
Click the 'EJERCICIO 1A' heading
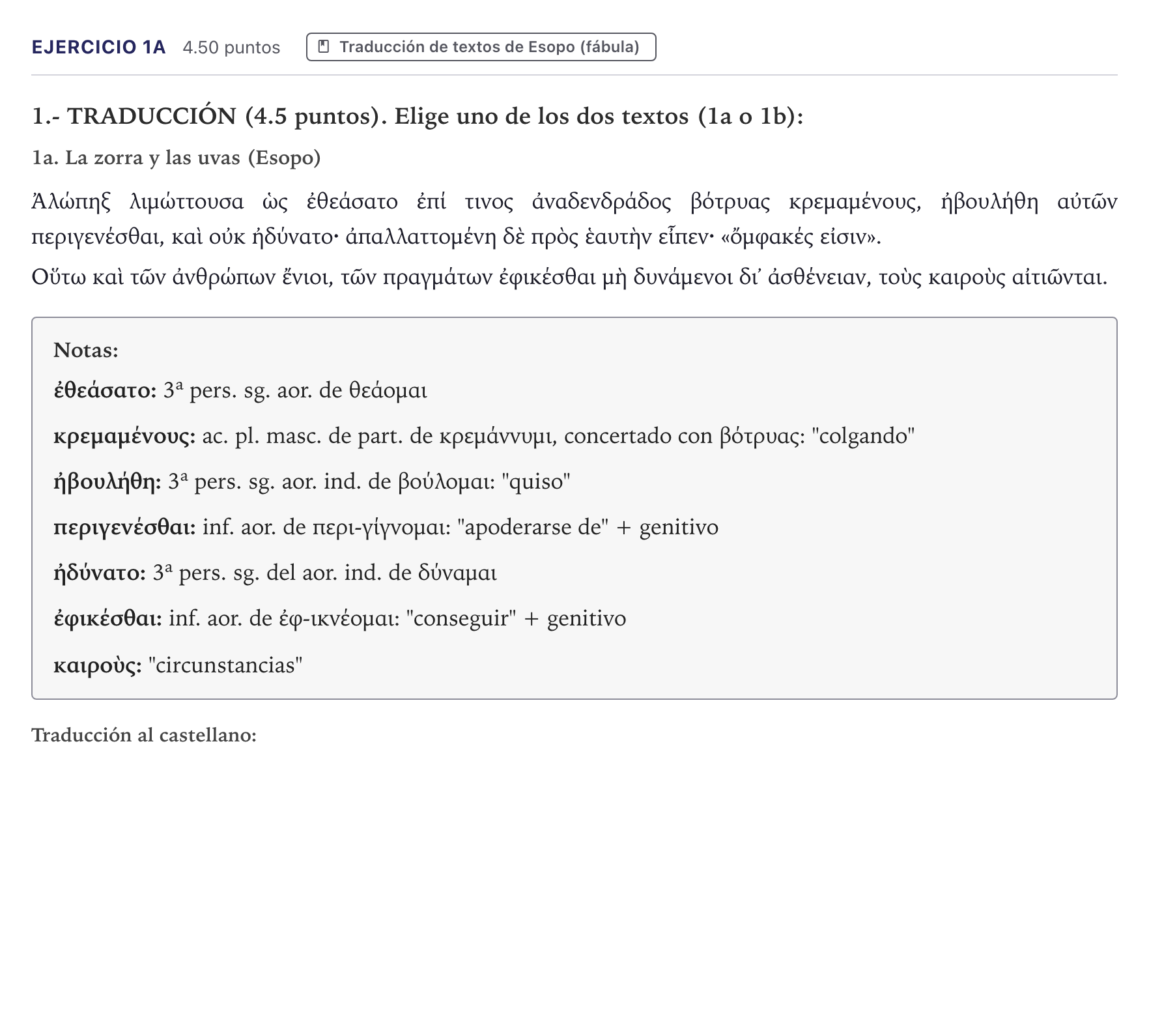tap(99, 47)
